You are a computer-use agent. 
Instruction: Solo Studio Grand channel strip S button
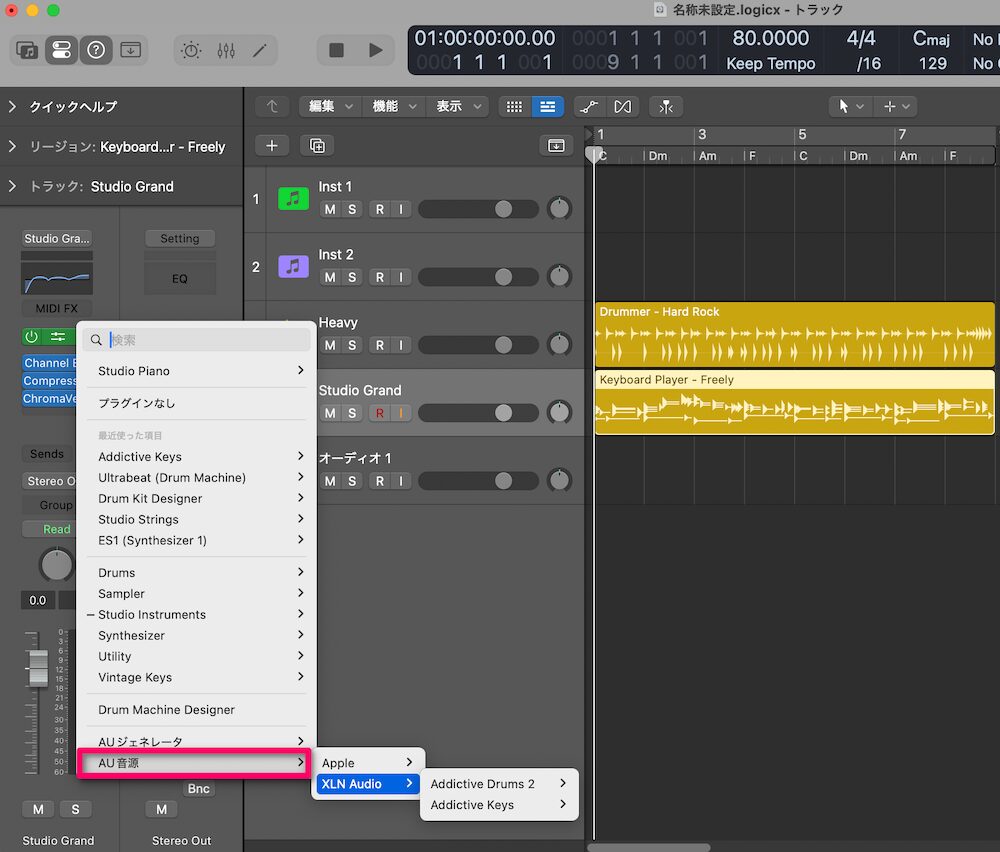coord(75,809)
